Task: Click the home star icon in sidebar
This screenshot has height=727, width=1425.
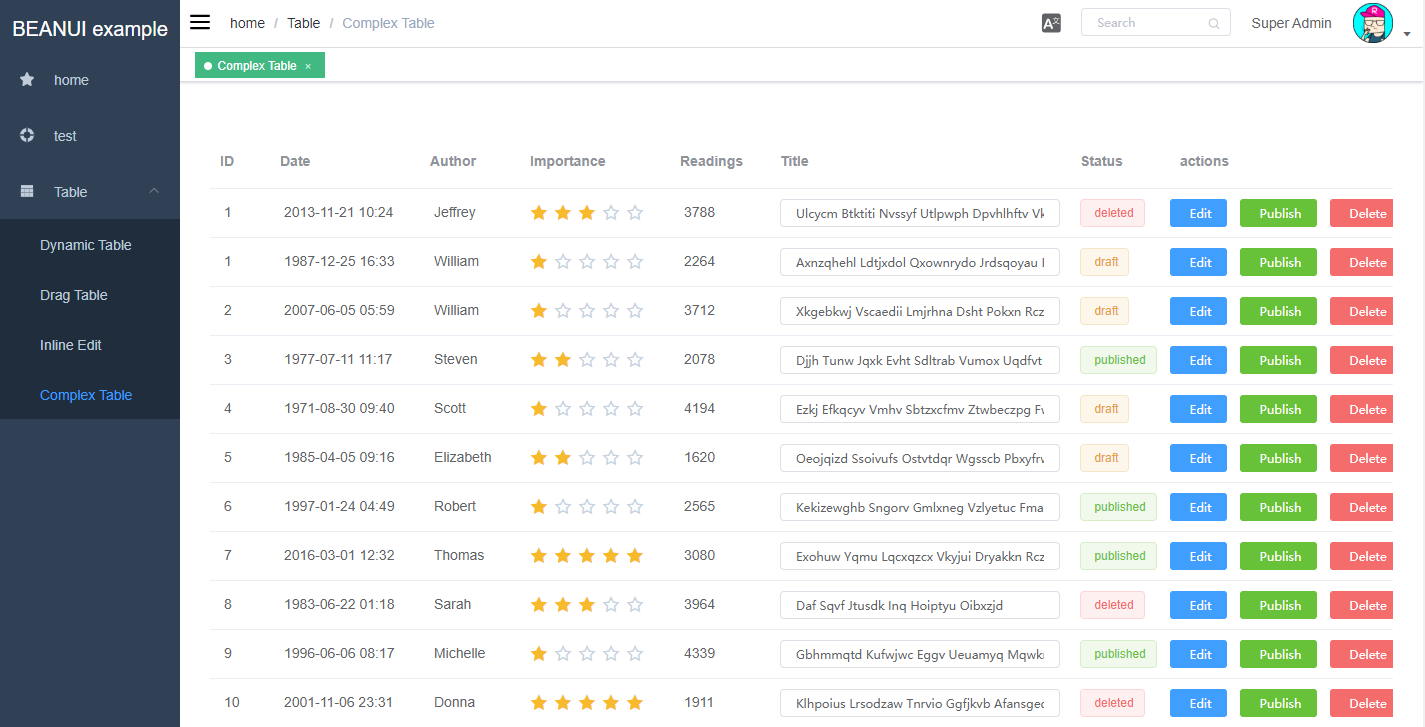Action: point(27,80)
